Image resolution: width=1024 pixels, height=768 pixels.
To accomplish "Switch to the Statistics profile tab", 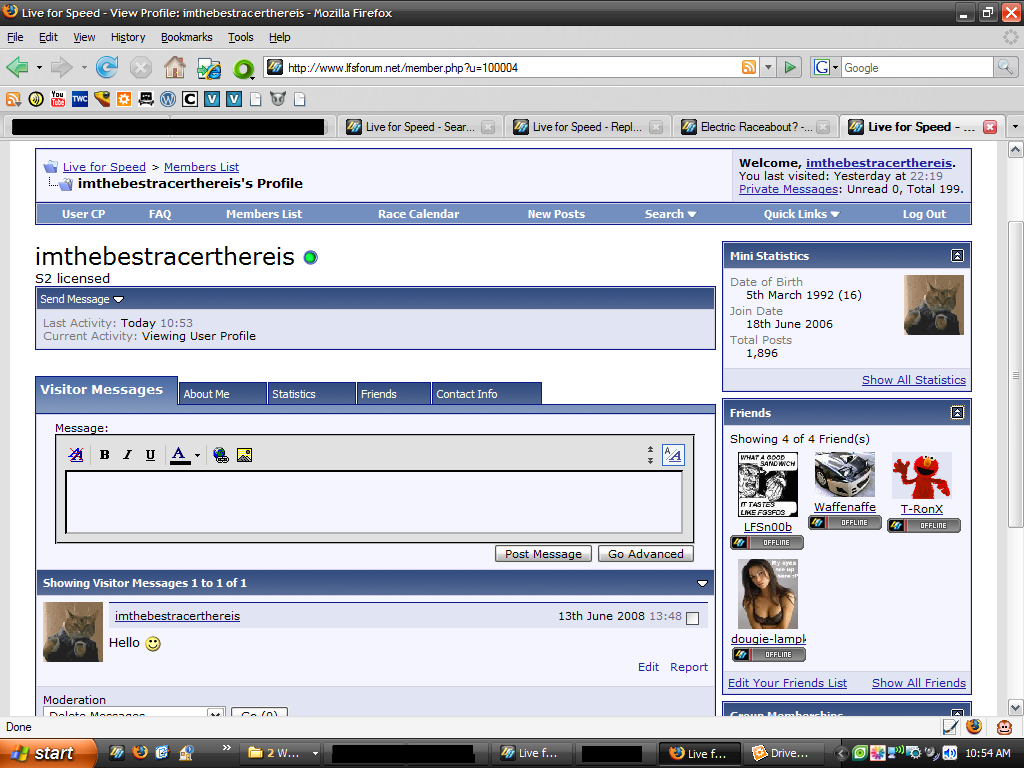I will [x=312, y=394].
